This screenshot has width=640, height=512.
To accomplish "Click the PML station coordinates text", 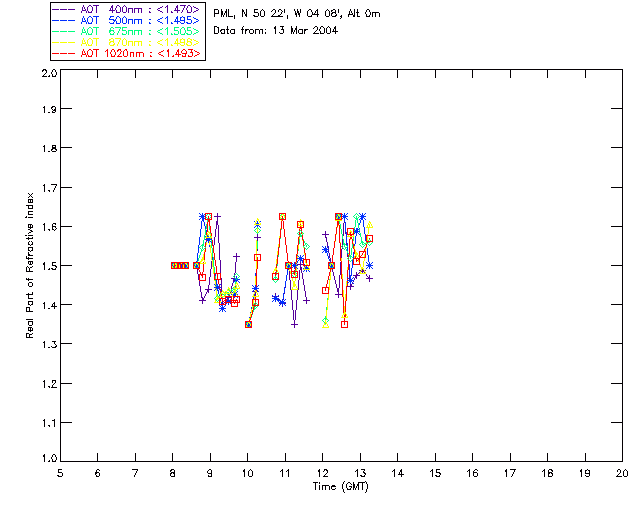I will [x=297, y=14].
